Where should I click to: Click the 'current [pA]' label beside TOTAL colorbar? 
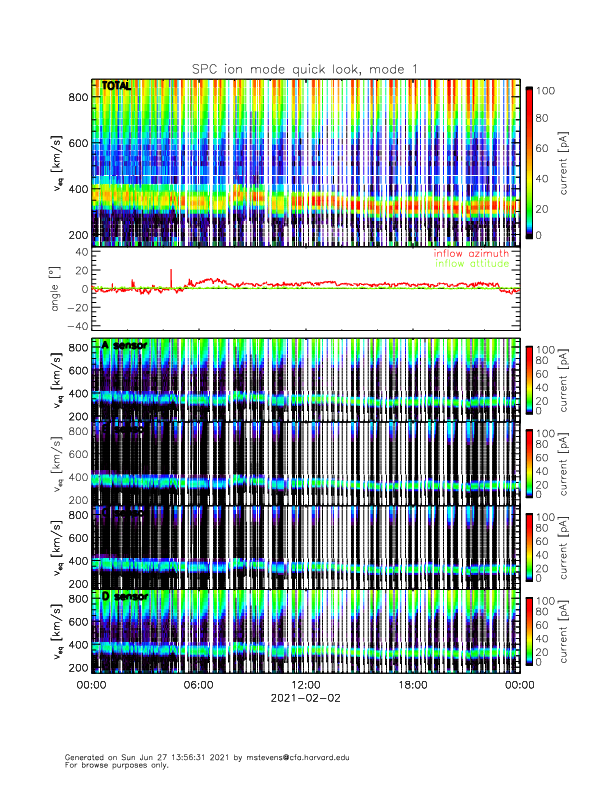pos(564,162)
